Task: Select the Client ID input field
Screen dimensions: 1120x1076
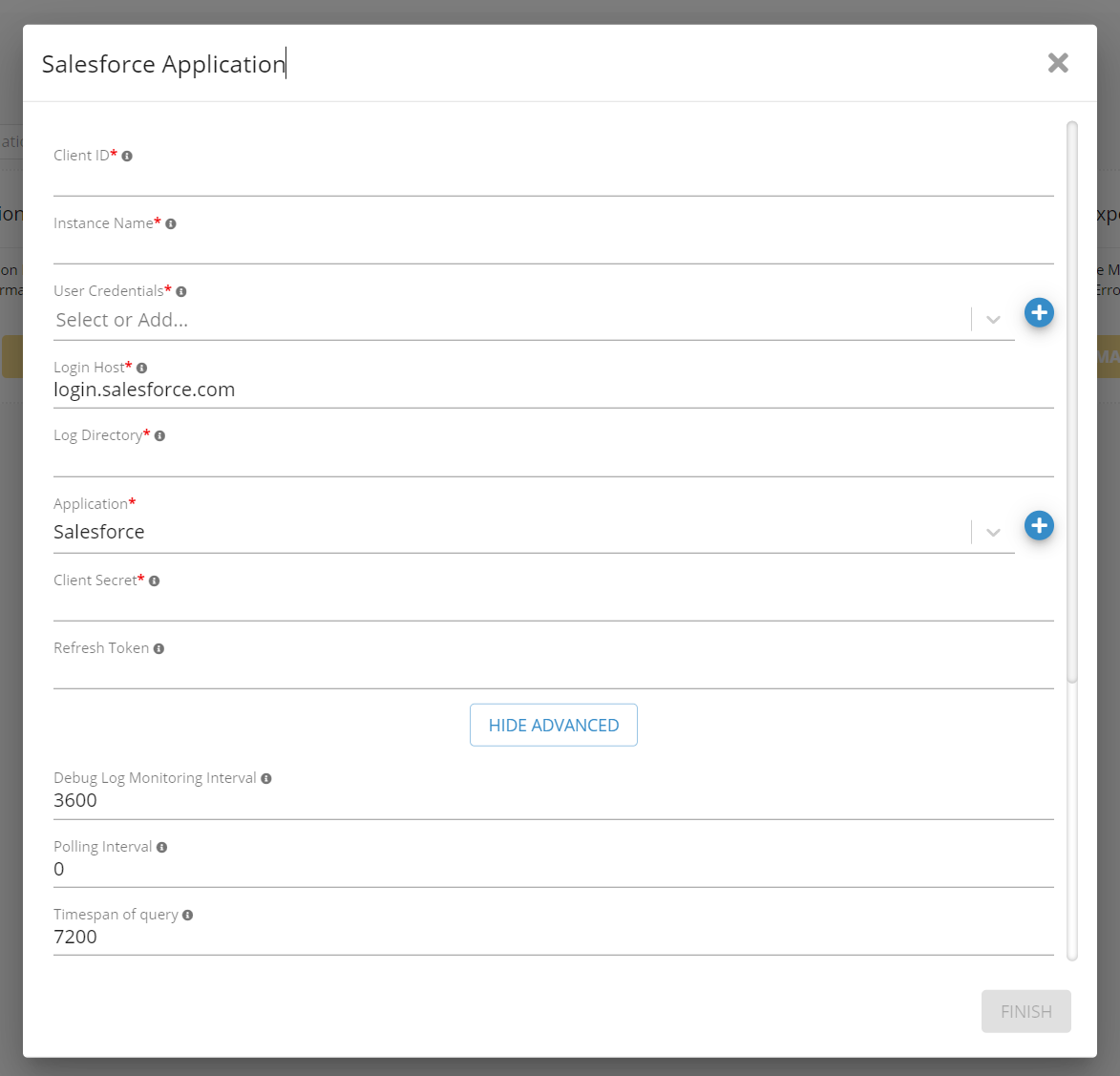Action: (x=382, y=181)
